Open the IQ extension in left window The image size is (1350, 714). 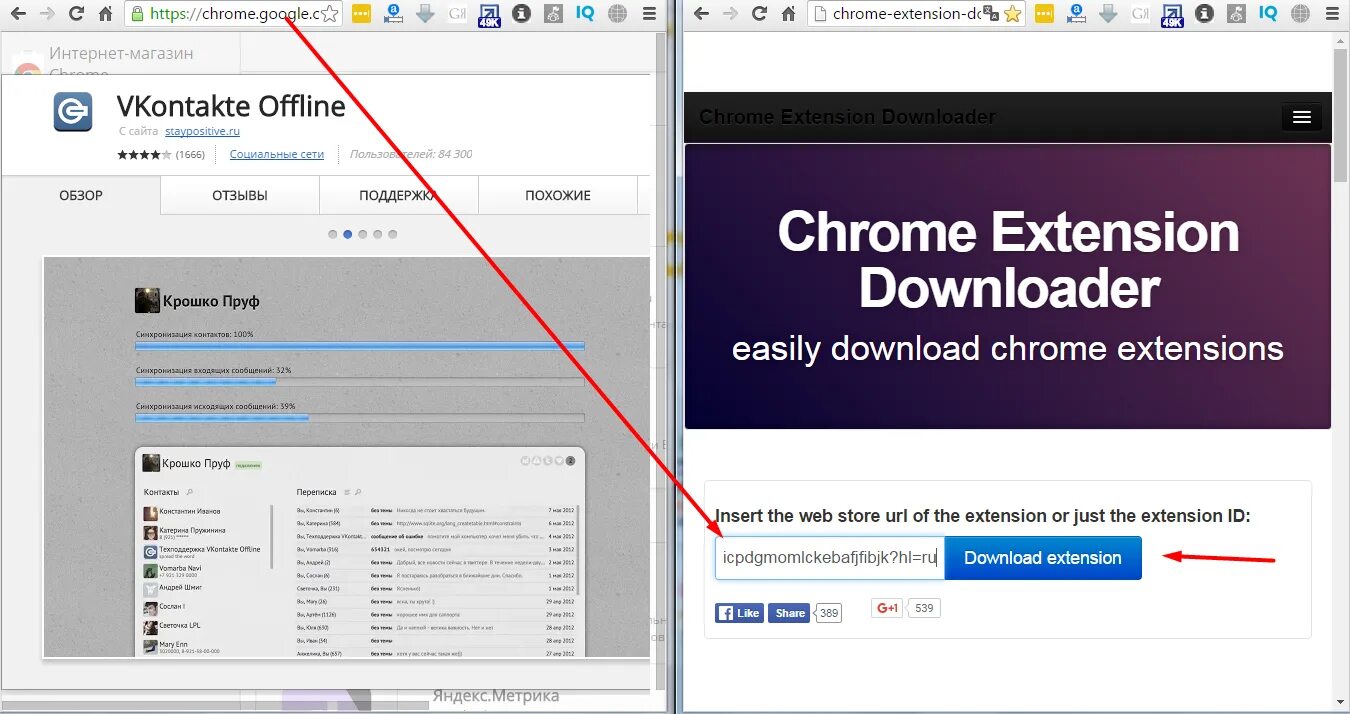(585, 14)
